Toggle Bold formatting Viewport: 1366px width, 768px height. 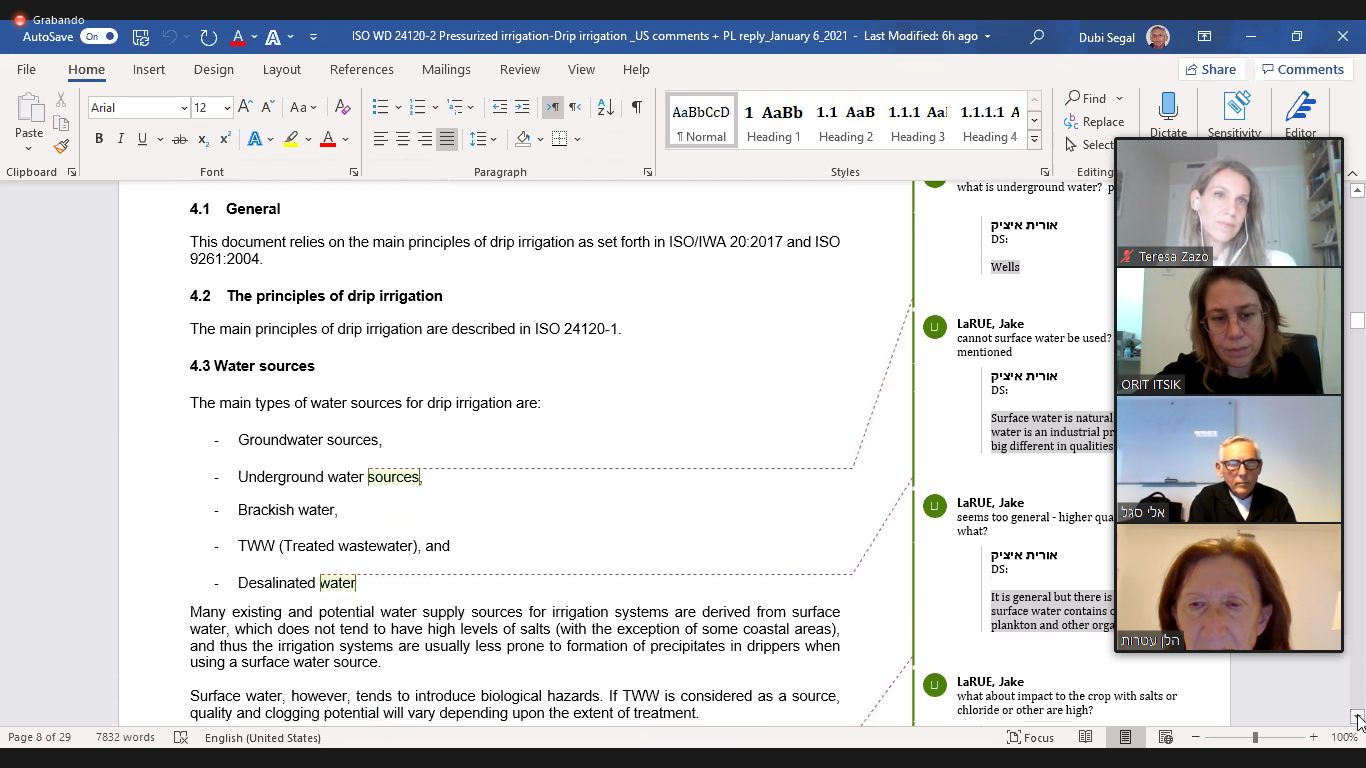click(x=99, y=139)
